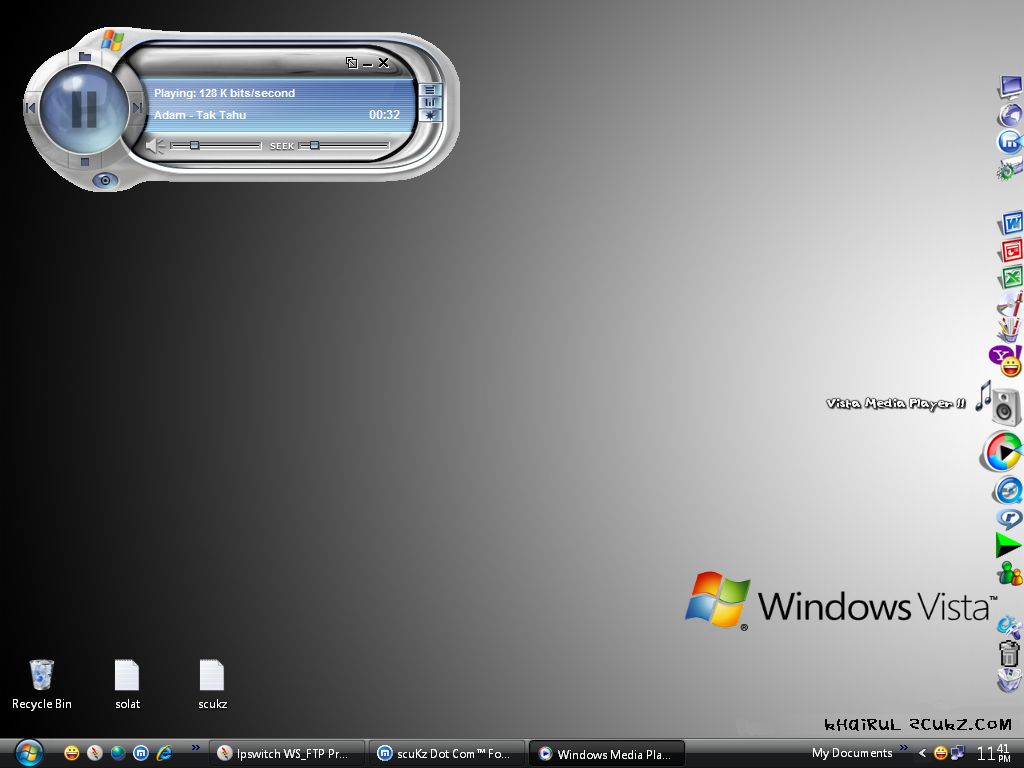Click the volume slider handle

[x=194, y=145]
